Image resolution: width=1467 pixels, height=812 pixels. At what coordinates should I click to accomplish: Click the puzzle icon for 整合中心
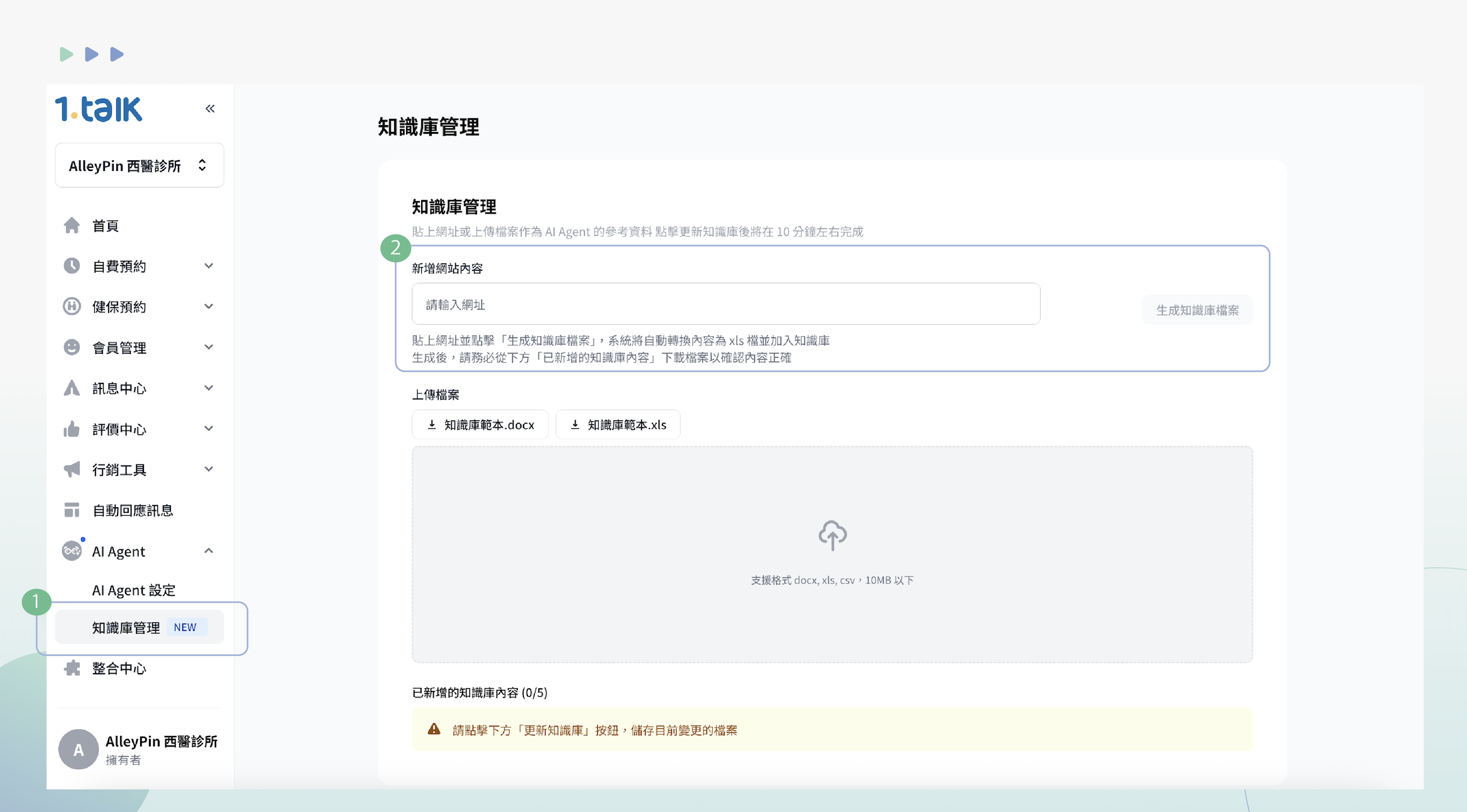click(x=72, y=668)
